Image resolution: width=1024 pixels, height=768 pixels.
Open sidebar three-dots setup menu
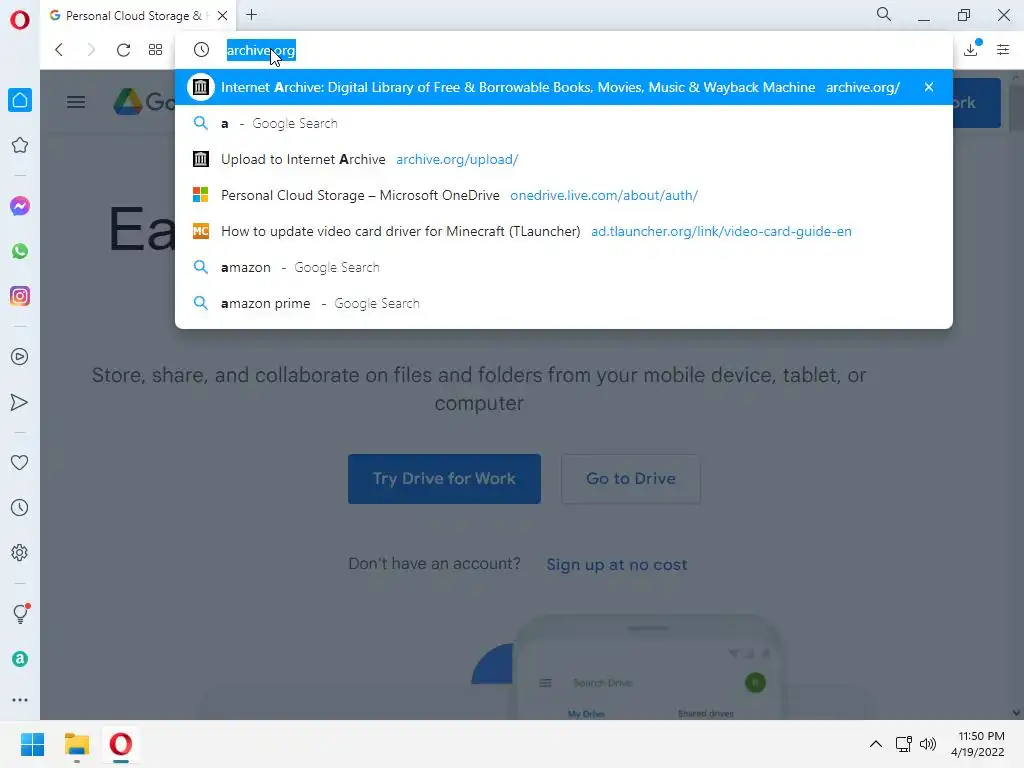tap(20, 699)
